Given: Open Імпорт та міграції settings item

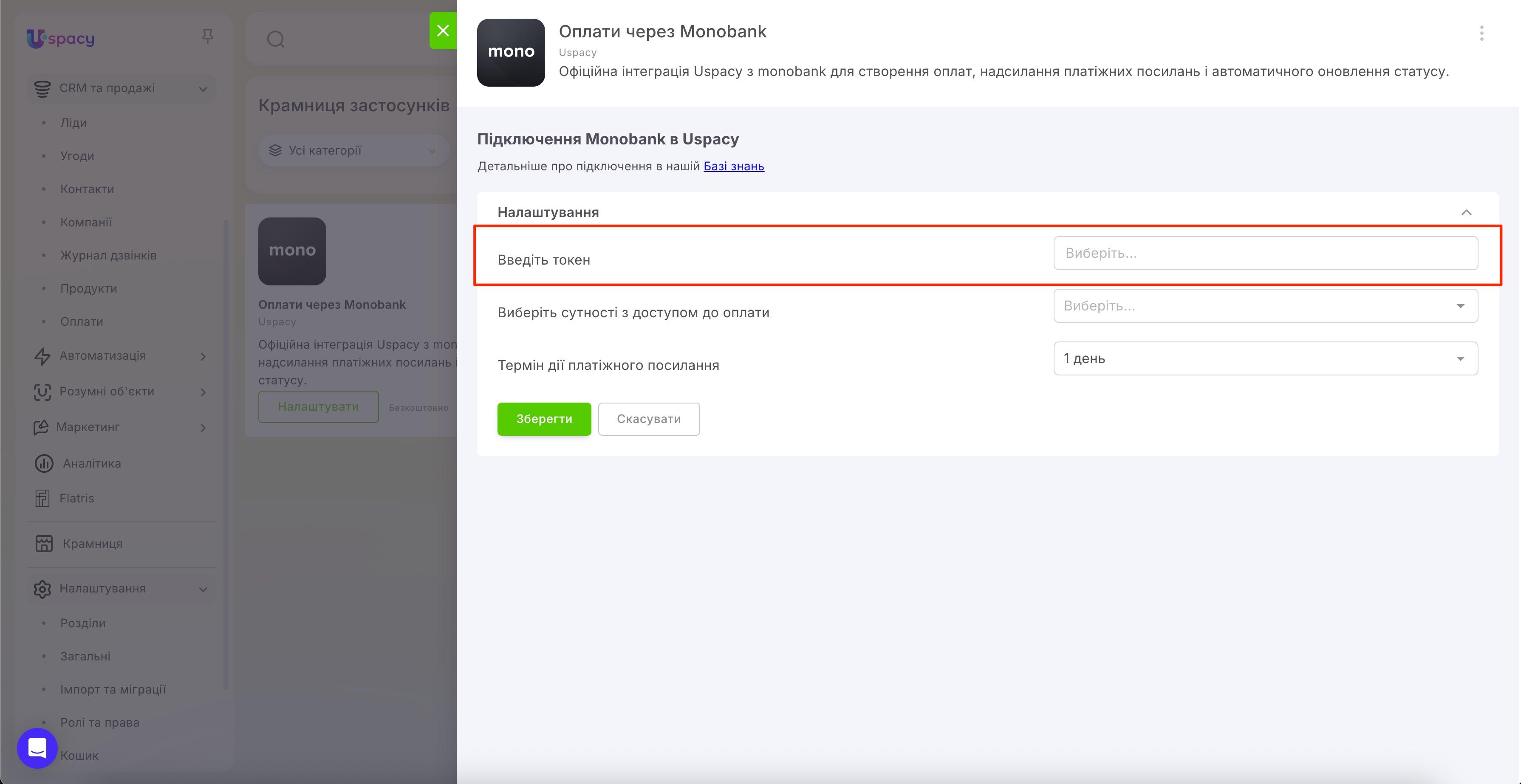Looking at the screenshot, I should (x=113, y=689).
